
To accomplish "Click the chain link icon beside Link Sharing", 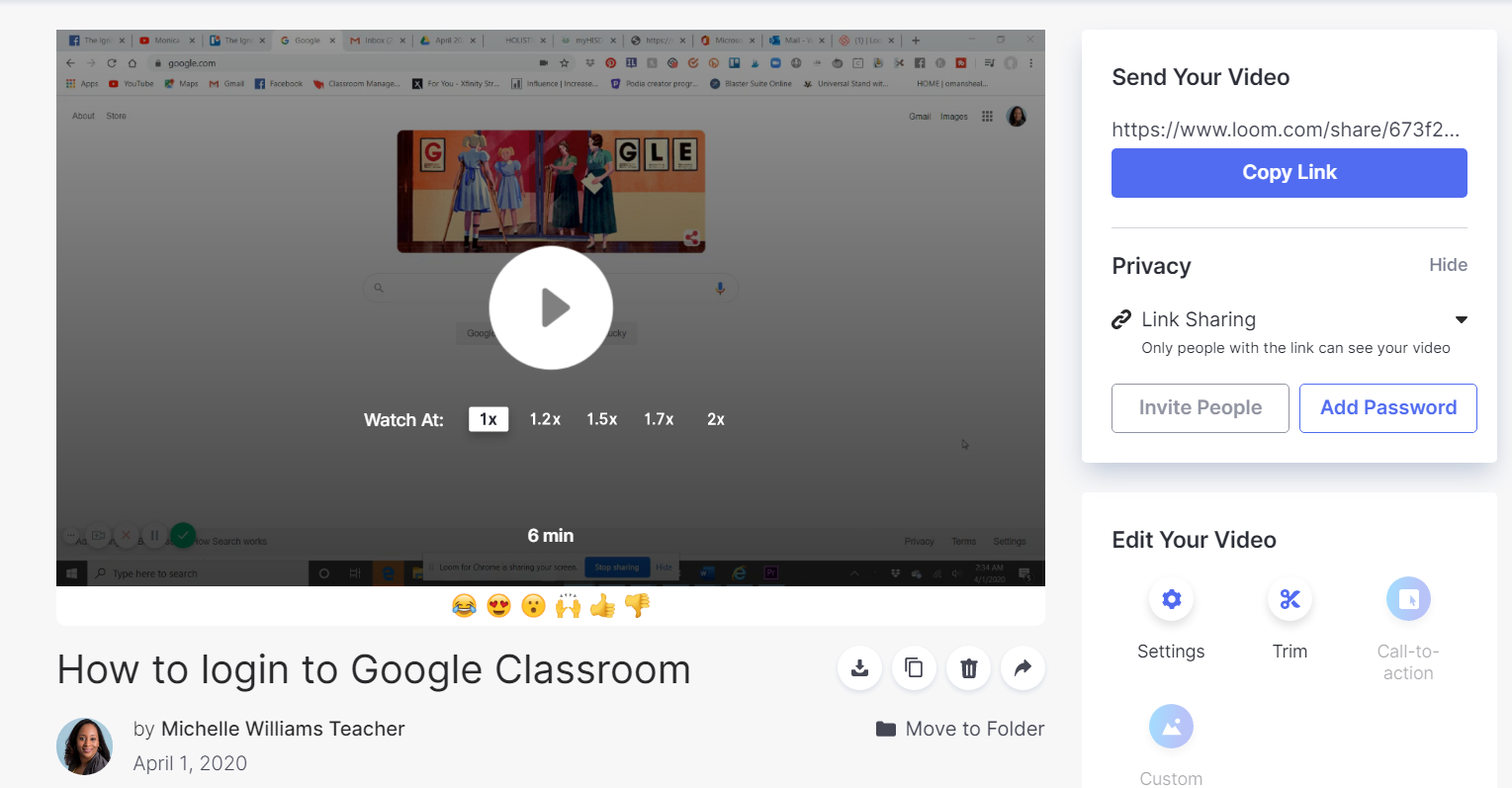I will 1121,319.
